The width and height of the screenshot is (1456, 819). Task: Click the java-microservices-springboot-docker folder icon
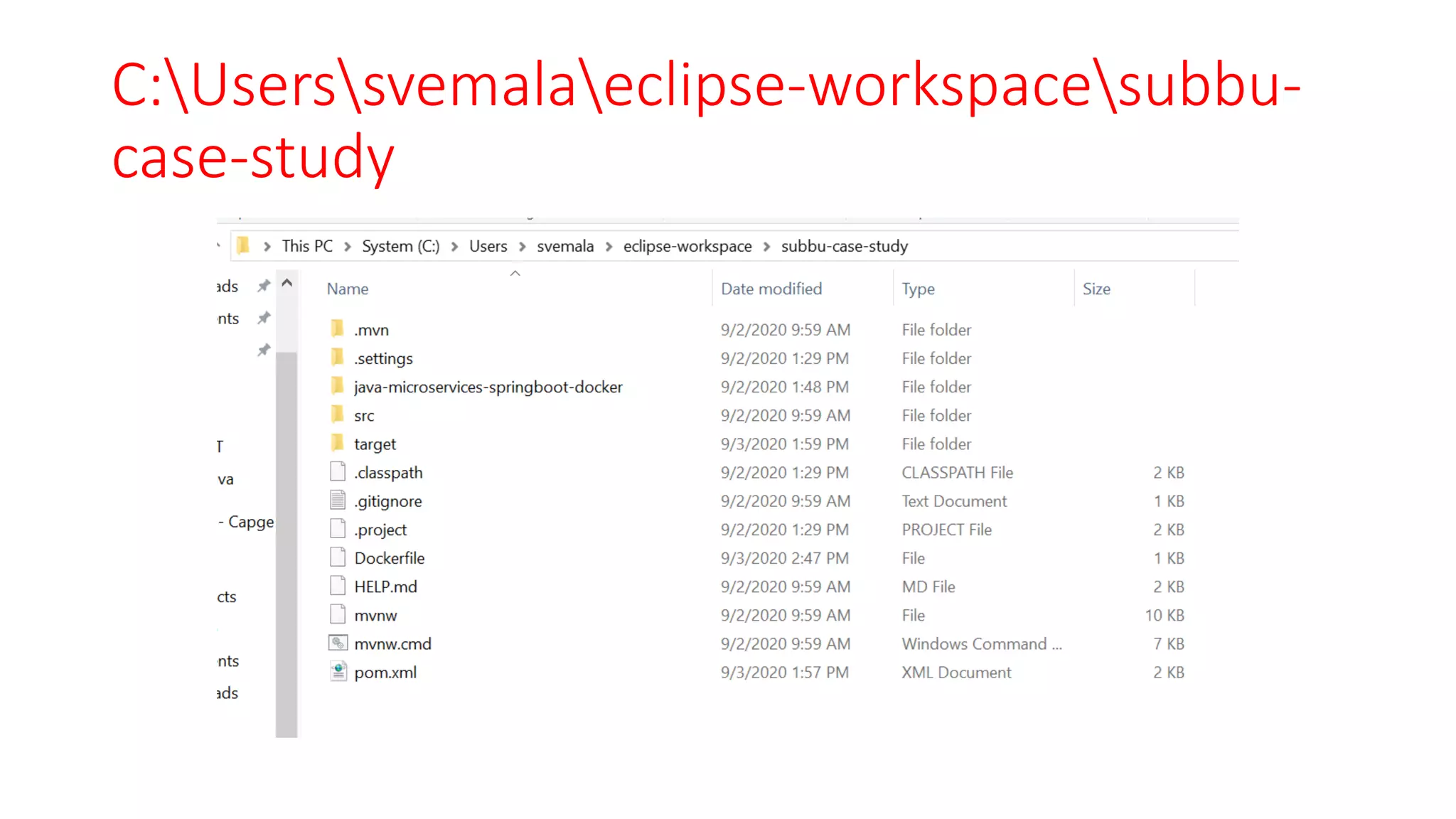(338, 386)
